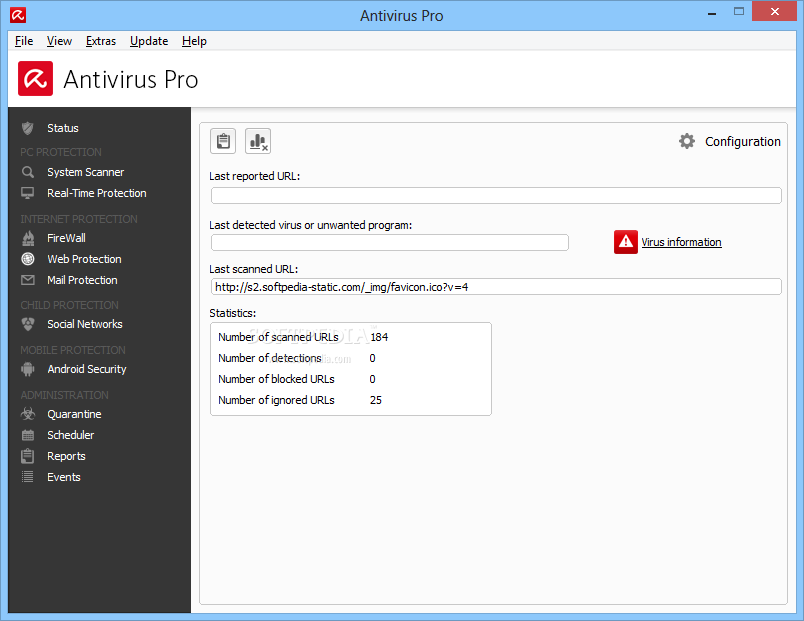This screenshot has width=804, height=621.
Task: Select System Scanner in sidebar
Action: [86, 172]
